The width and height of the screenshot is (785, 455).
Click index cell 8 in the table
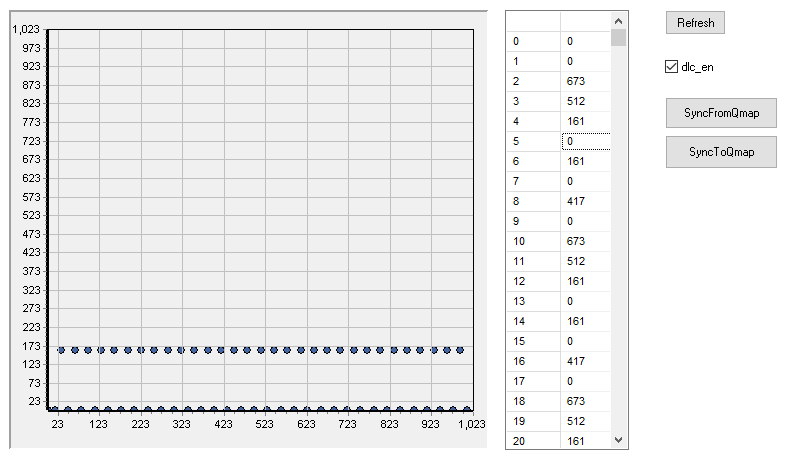coord(533,201)
